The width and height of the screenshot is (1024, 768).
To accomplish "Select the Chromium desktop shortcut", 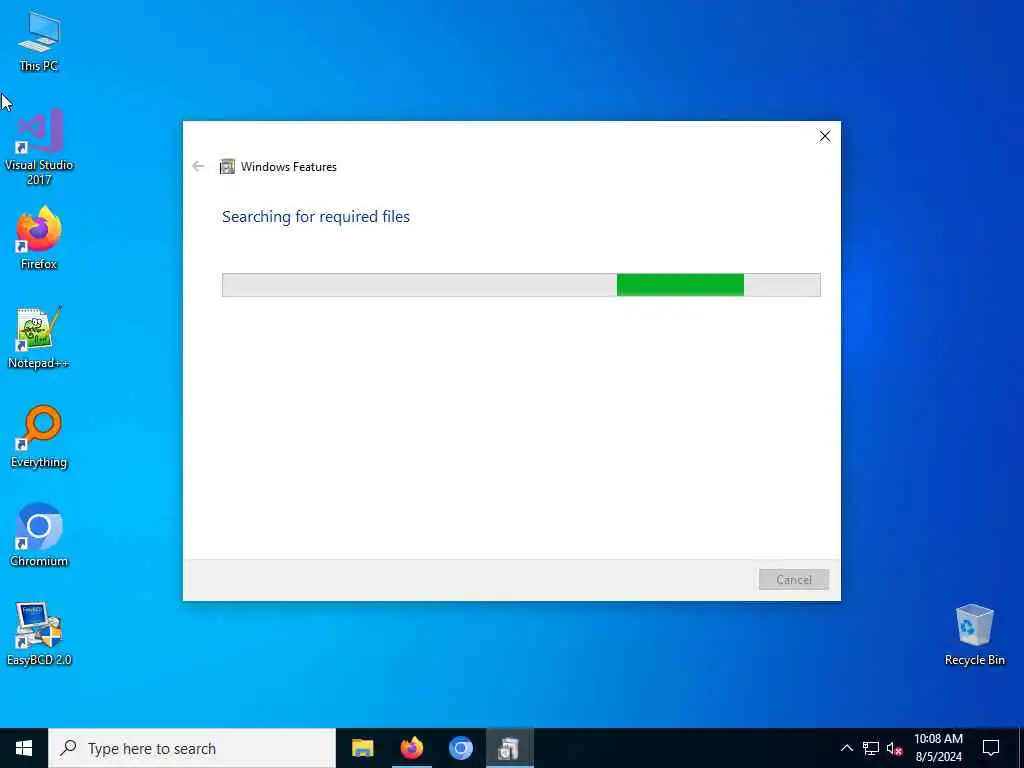I will [x=39, y=535].
